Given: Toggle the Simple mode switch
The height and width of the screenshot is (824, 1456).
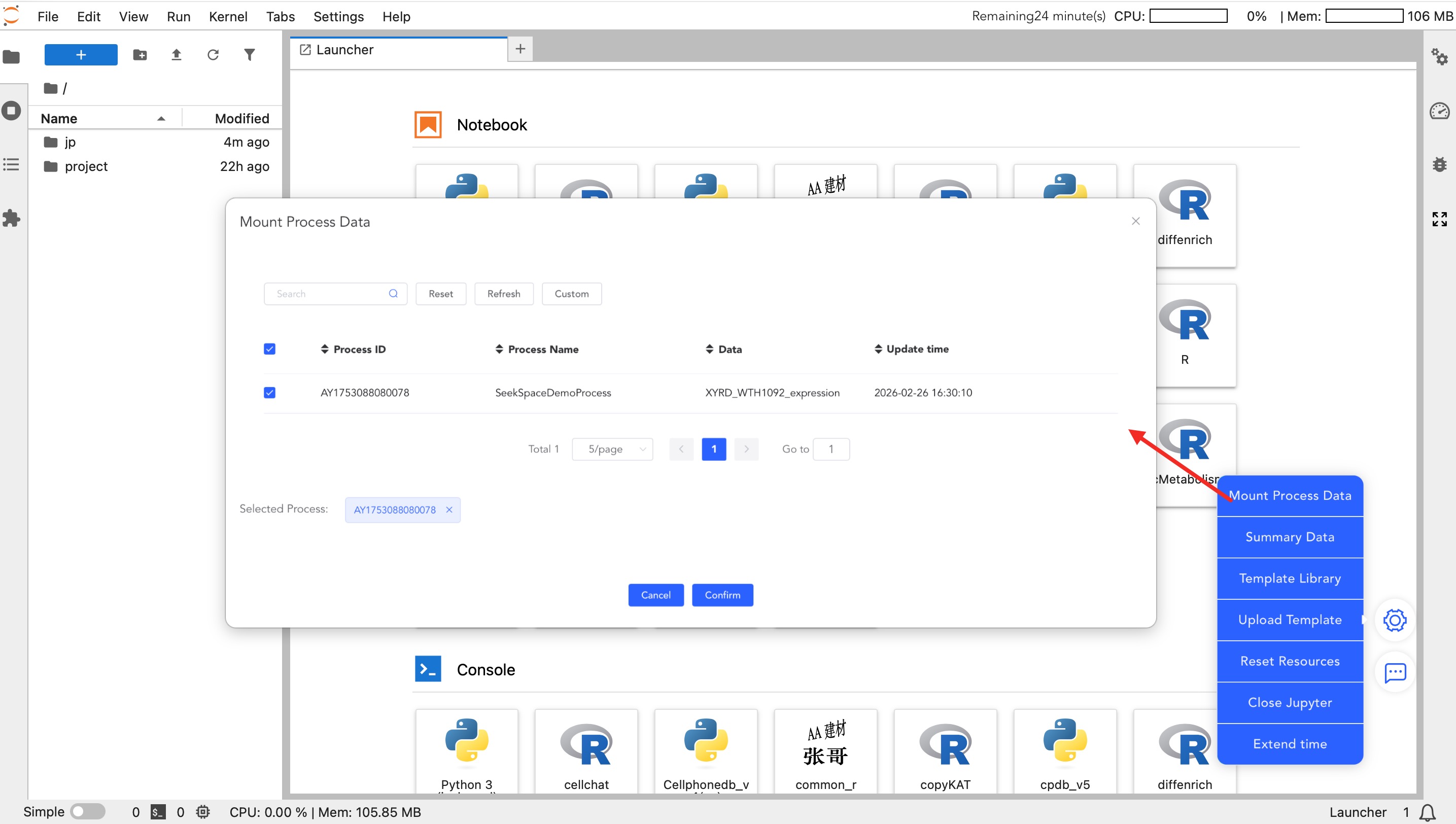Looking at the screenshot, I should [x=87, y=811].
